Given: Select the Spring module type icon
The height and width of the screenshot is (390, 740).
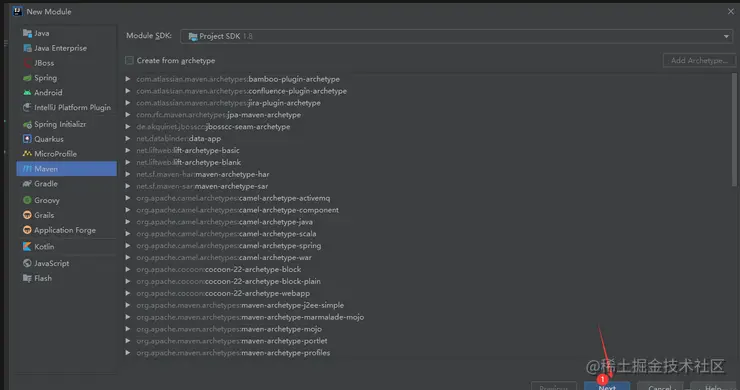Looking at the screenshot, I should (27, 78).
